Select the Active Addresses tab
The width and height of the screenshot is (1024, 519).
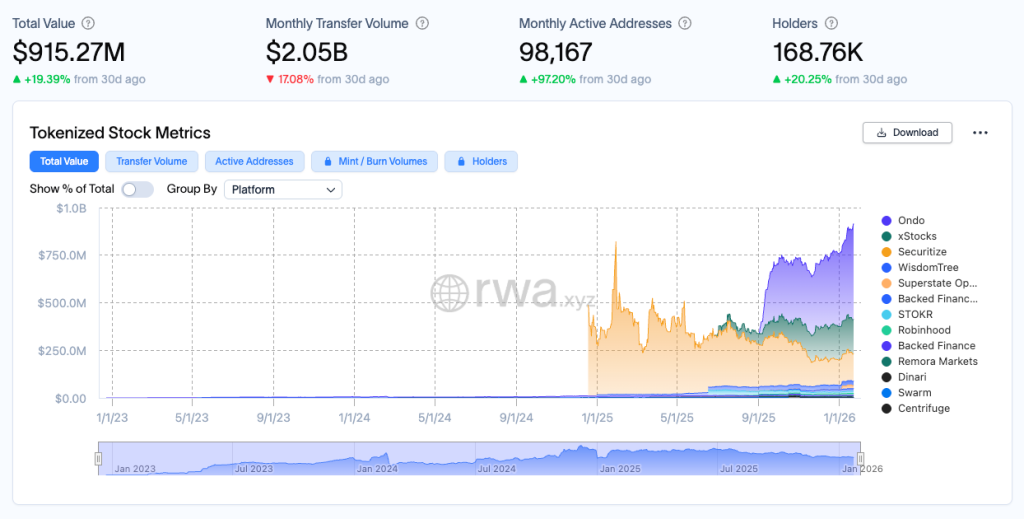click(254, 161)
